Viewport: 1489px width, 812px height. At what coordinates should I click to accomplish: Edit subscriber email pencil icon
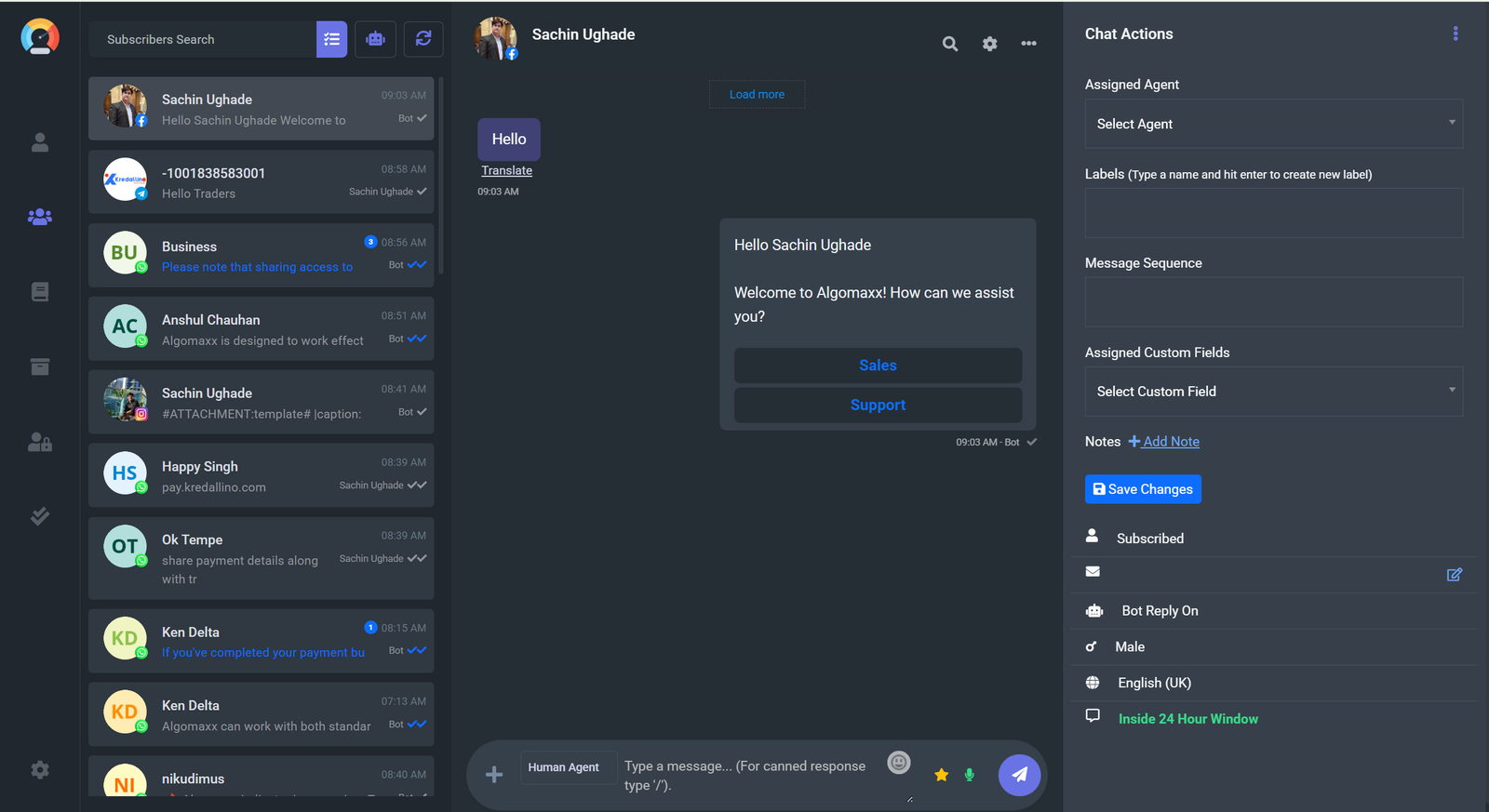tap(1455, 575)
